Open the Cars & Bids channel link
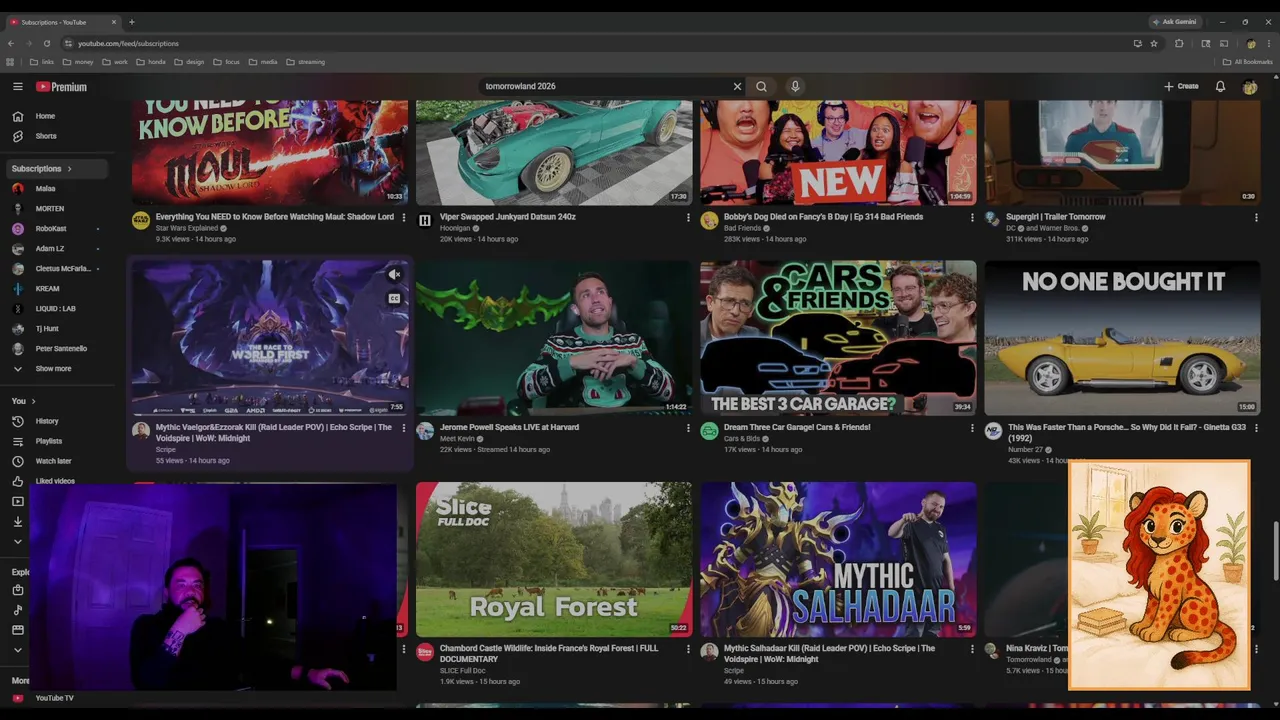 click(742, 439)
